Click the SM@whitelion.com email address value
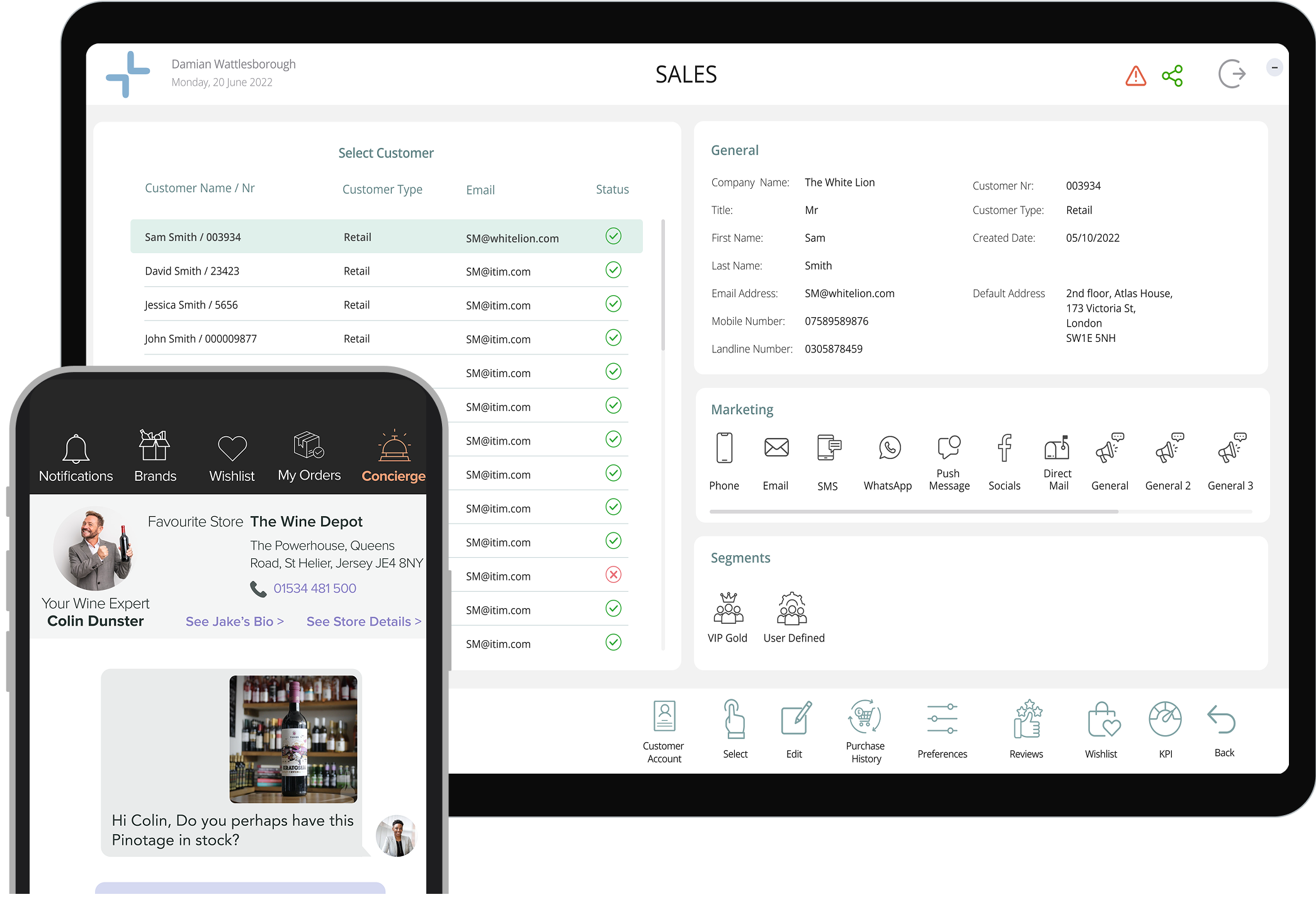Screen dimensions: 1316x897 [x=849, y=293]
